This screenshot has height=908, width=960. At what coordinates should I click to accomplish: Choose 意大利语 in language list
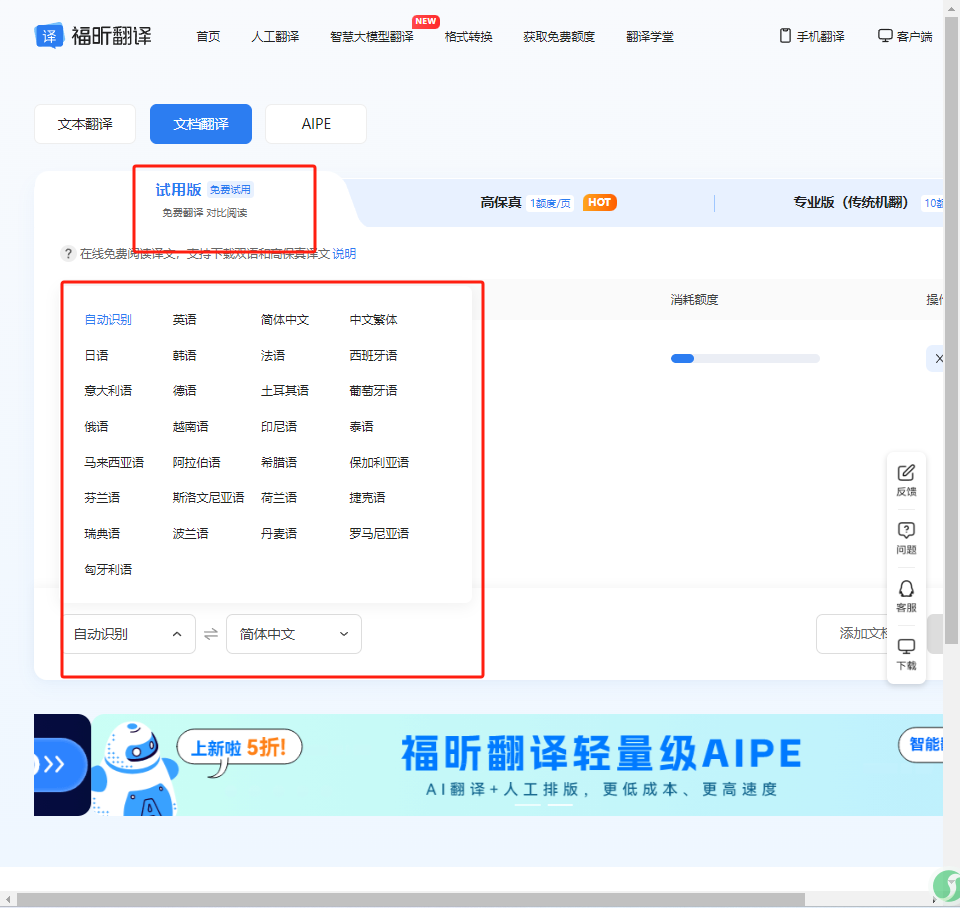(x=108, y=391)
